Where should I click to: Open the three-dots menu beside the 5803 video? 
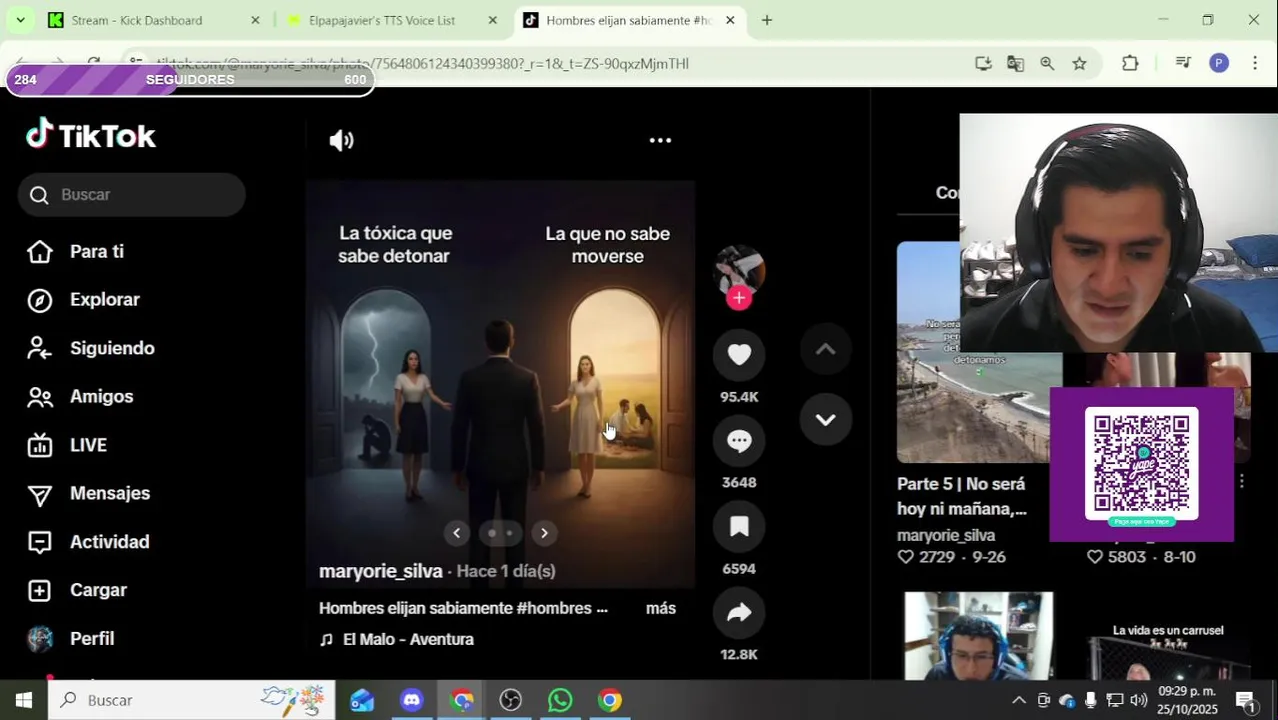point(1241,482)
